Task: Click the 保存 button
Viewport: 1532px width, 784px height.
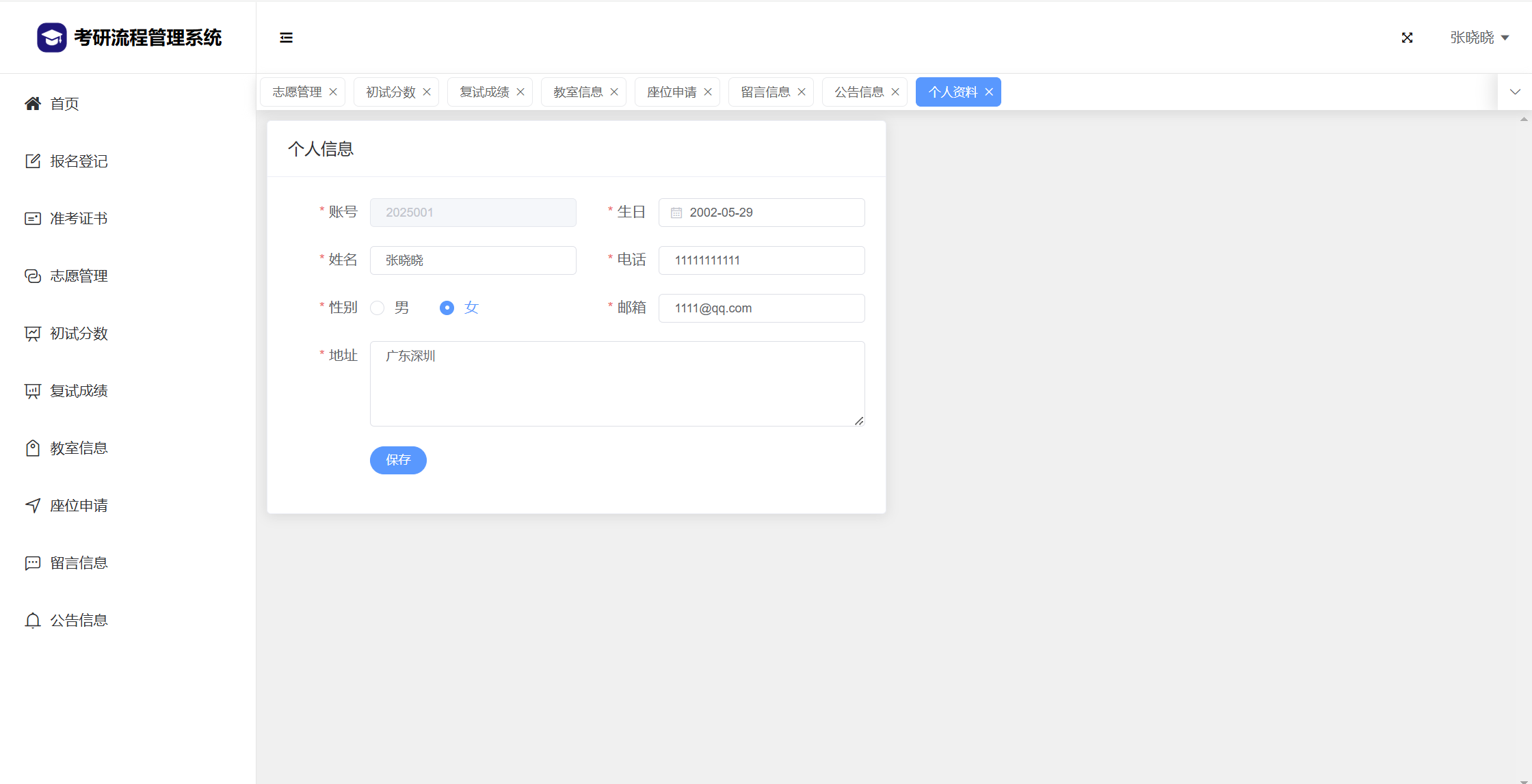Action: click(x=398, y=460)
